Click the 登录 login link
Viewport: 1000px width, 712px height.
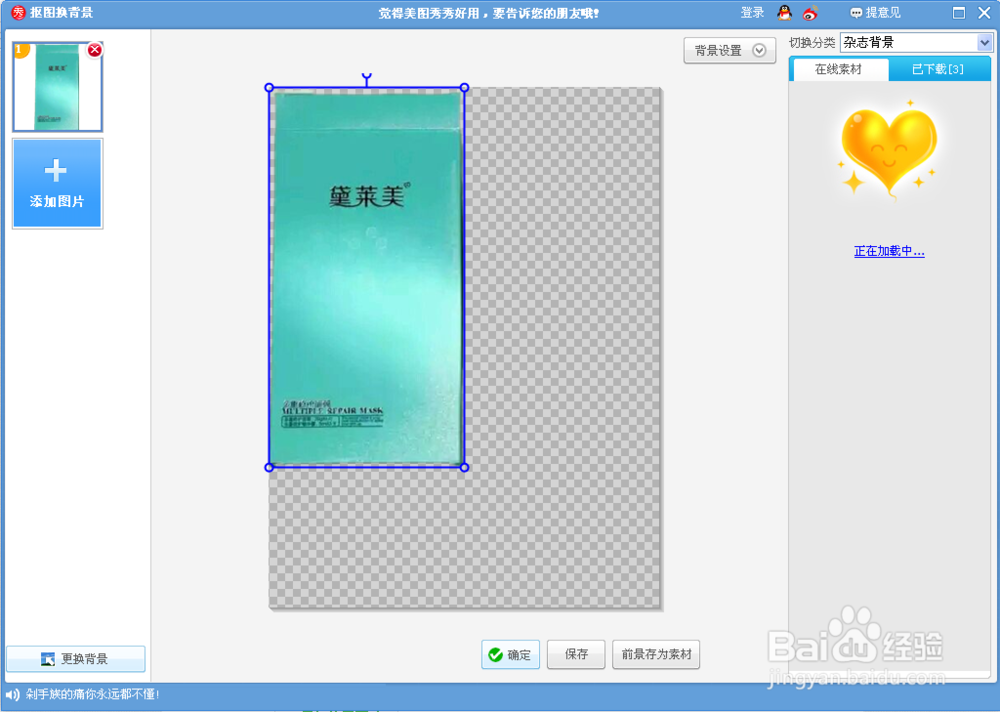tap(752, 13)
